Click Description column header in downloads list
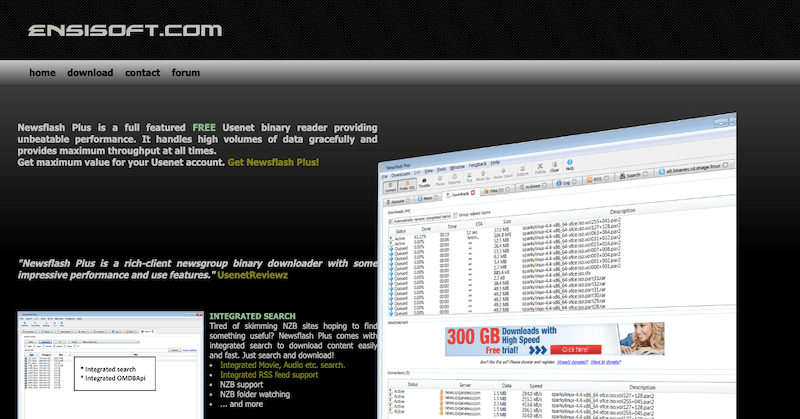Image resolution: width=800 pixels, height=419 pixels. [x=622, y=211]
